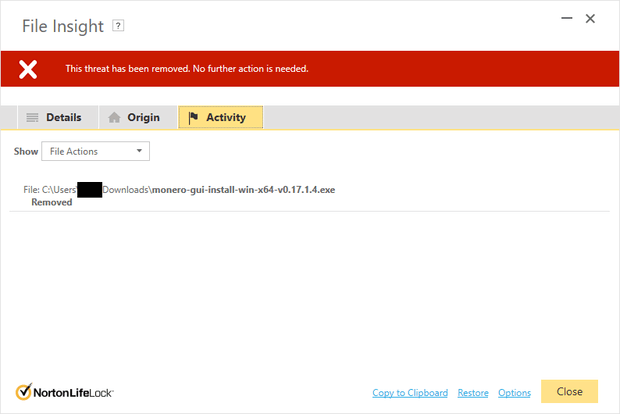Open the File Actions show dropdown
Screen dimensions: 620x414
(95, 151)
